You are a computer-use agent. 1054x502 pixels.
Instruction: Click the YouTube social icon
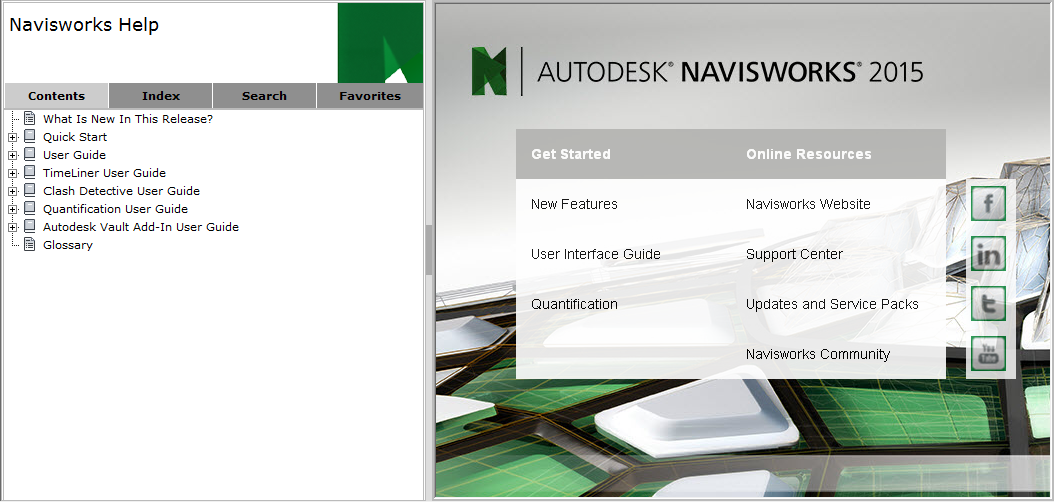point(988,353)
